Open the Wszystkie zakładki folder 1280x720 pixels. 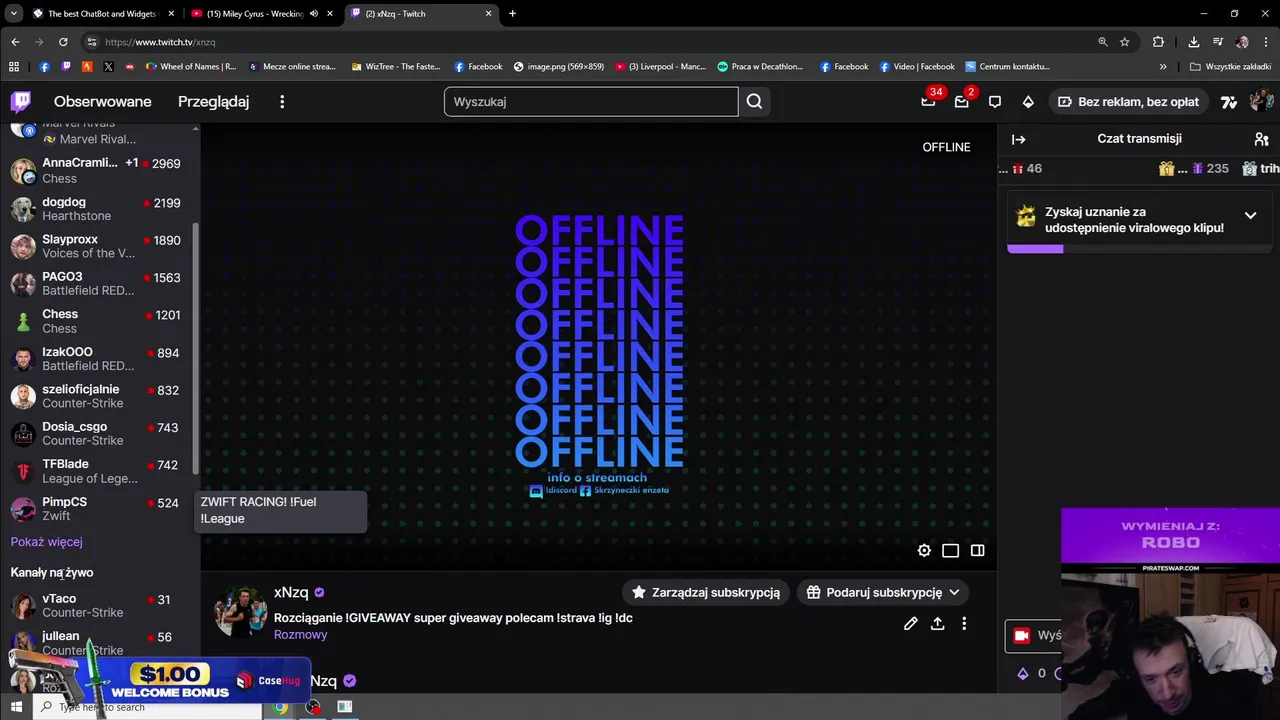[x=1230, y=67]
